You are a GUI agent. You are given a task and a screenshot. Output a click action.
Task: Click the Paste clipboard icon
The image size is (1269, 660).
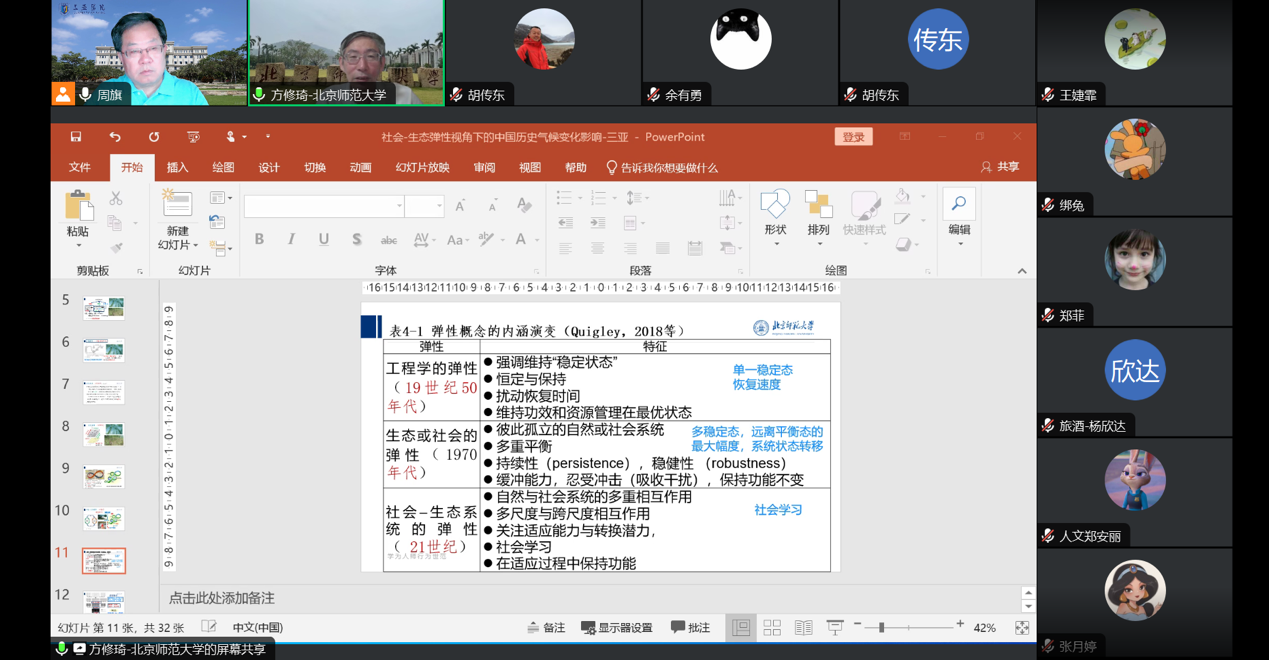point(78,207)
